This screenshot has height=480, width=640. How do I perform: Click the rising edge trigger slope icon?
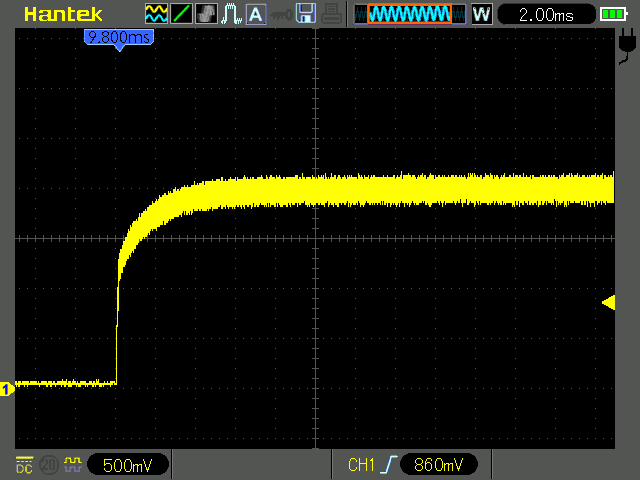pos(388,465)
